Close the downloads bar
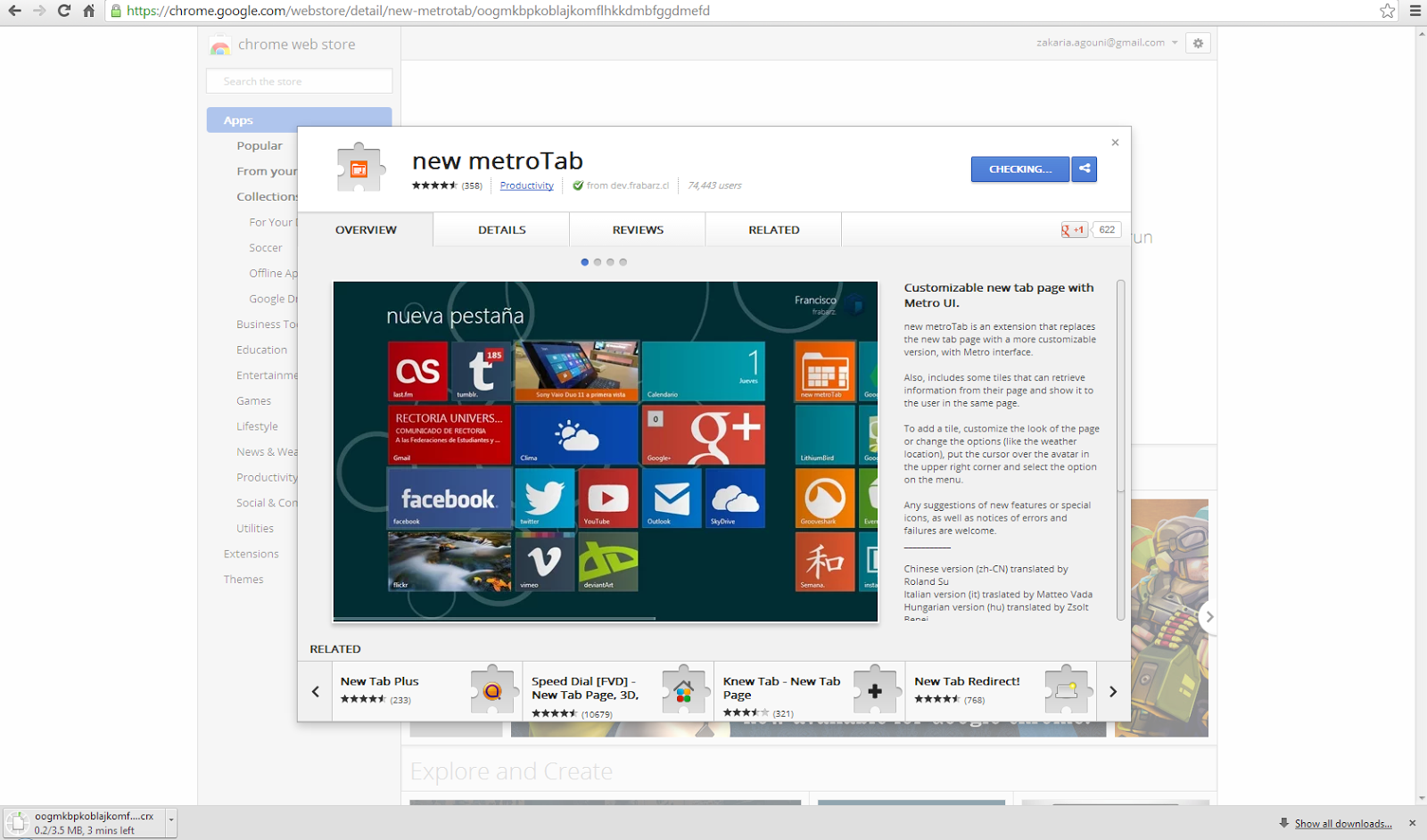The width and height of the screenshot is (1427, 840). click(x=1412, y=823)
